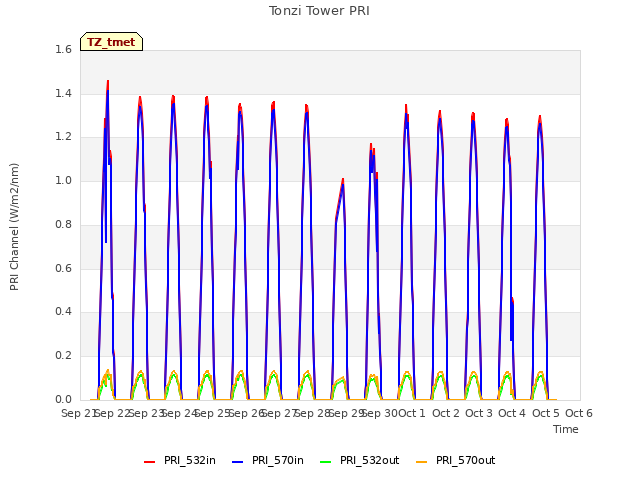Click the Oct 5 x-axis tick label
The height and width of the screenshot is (480, 640).
click(x=546, y=413)
